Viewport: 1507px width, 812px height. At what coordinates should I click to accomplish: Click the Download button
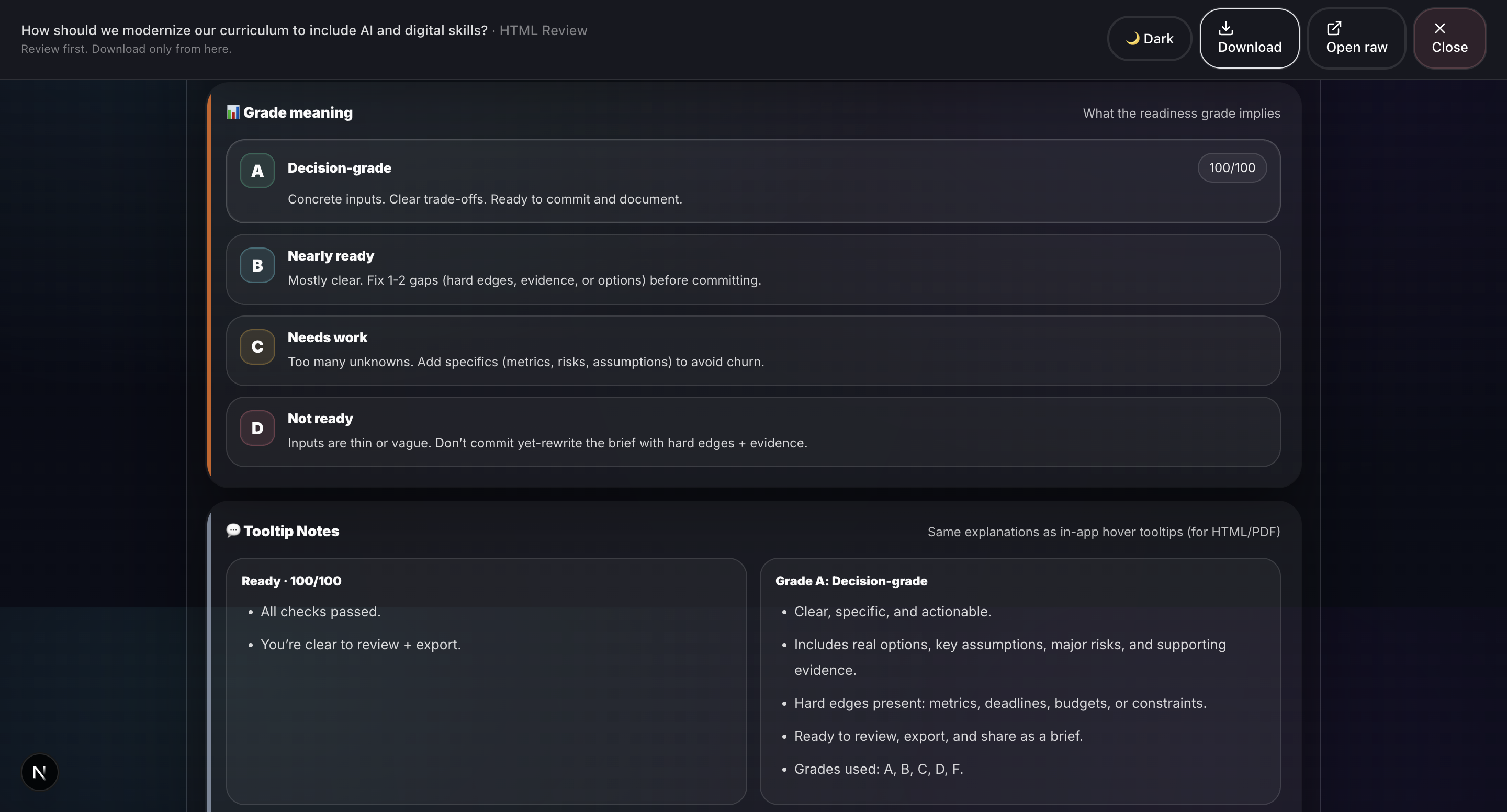click(1249, 39)
